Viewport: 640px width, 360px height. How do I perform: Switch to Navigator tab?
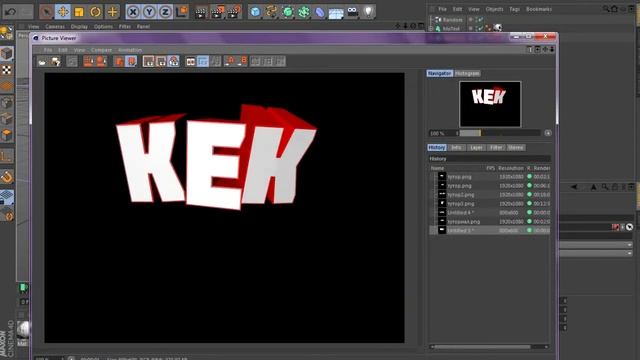click(440, 73)
